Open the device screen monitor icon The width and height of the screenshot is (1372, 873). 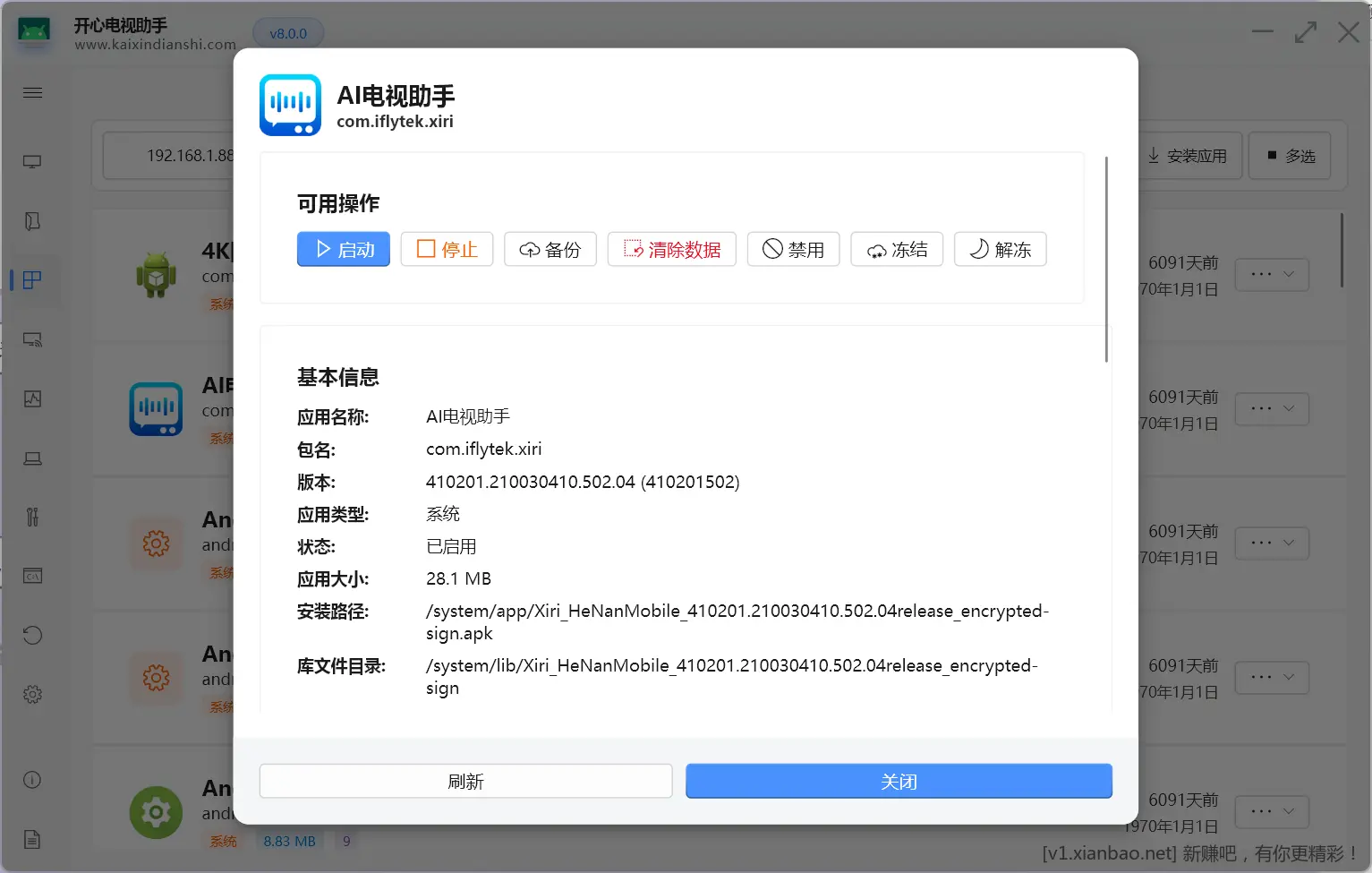tap(32, 161)
